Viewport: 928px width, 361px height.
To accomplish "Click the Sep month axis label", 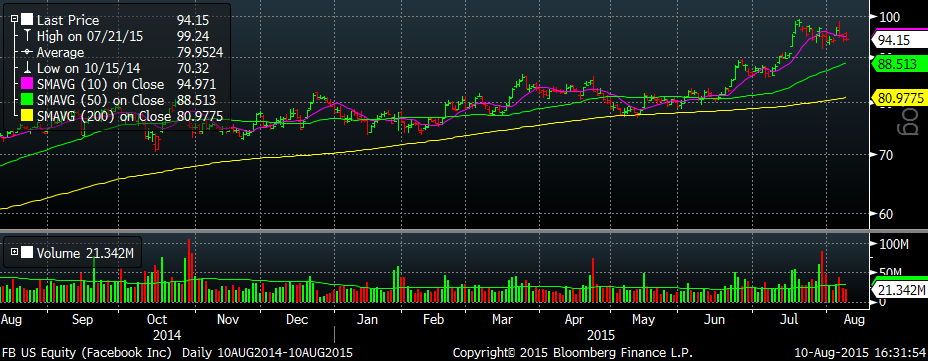I will point(83,320).
